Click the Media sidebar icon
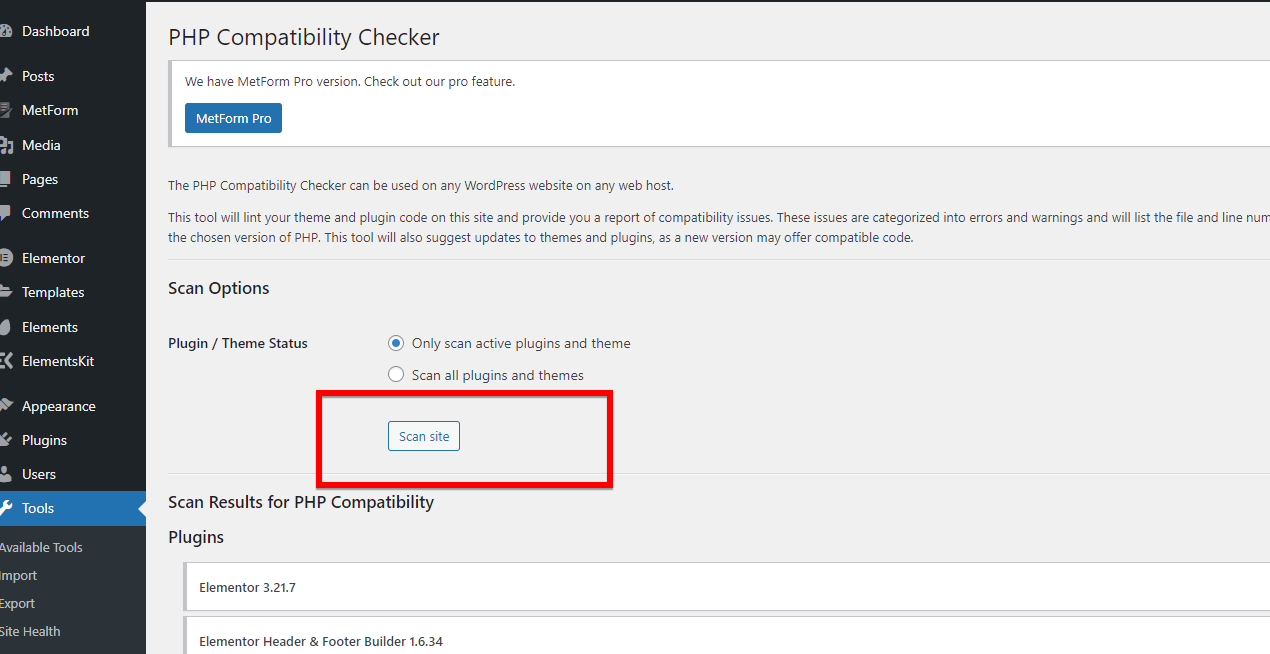1270x654 pixels. [5, 145]
